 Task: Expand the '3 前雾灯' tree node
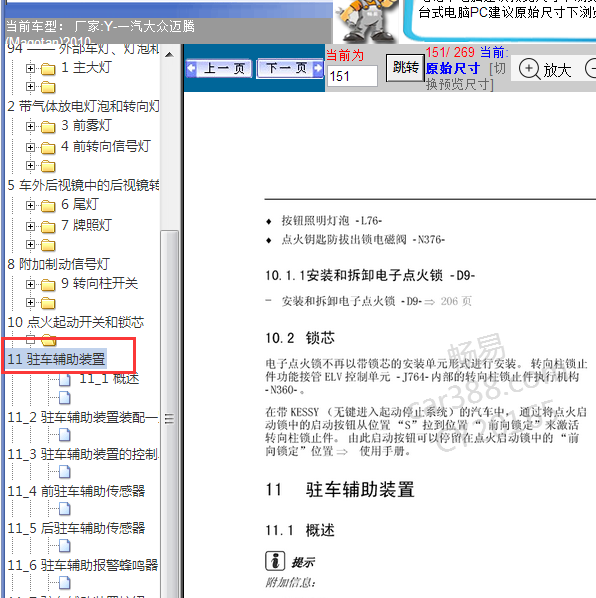point(30,126)
